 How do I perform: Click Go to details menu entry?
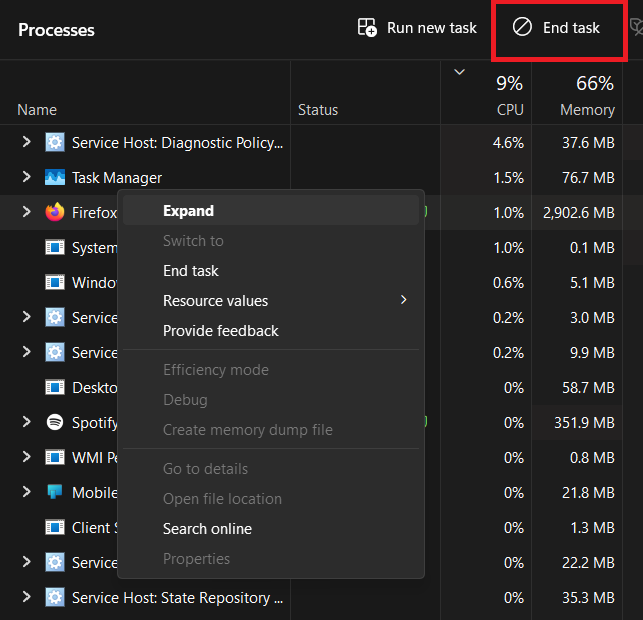coord(271,469)
